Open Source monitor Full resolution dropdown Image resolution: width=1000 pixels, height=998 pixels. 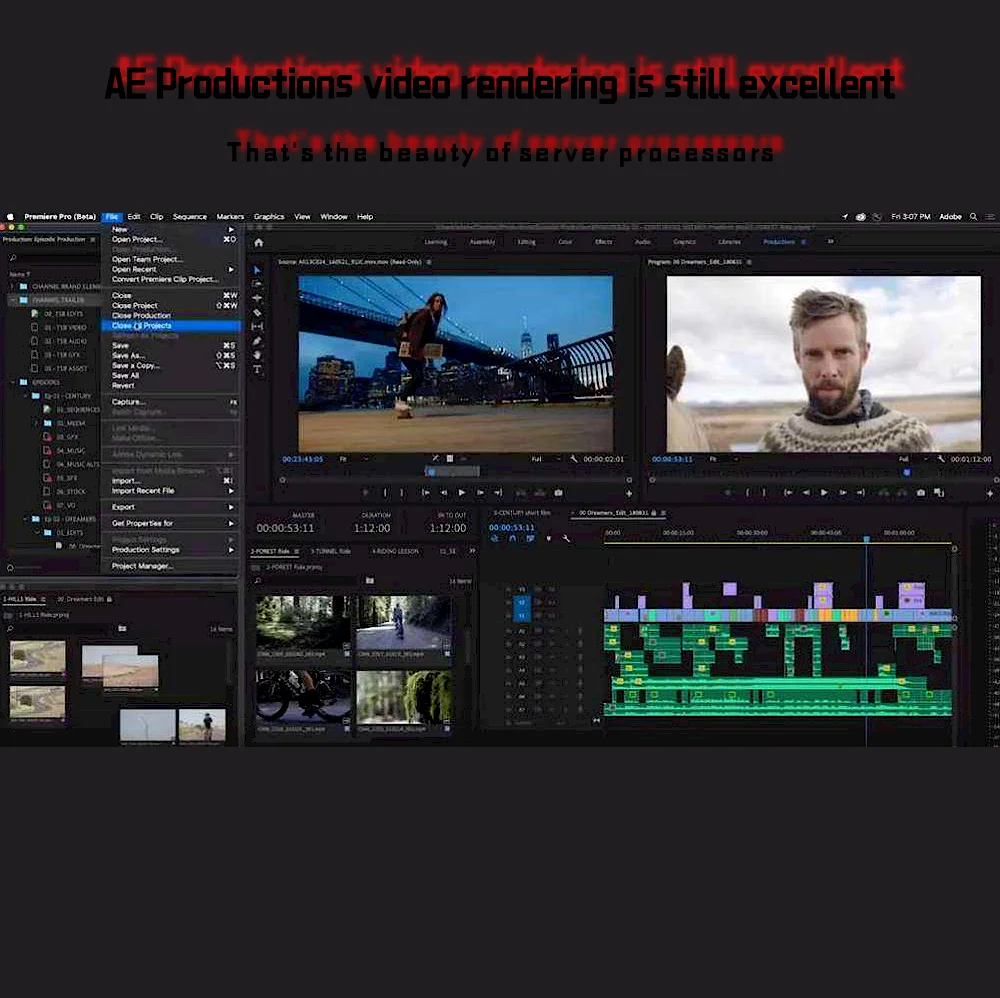[546, 459]
